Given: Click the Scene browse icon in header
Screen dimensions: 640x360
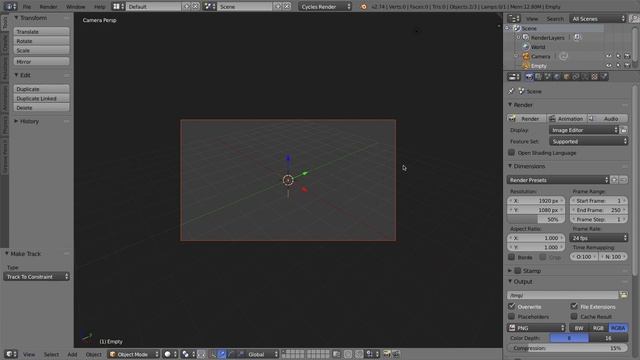Looking at the screenshot, I should point(209,7).
